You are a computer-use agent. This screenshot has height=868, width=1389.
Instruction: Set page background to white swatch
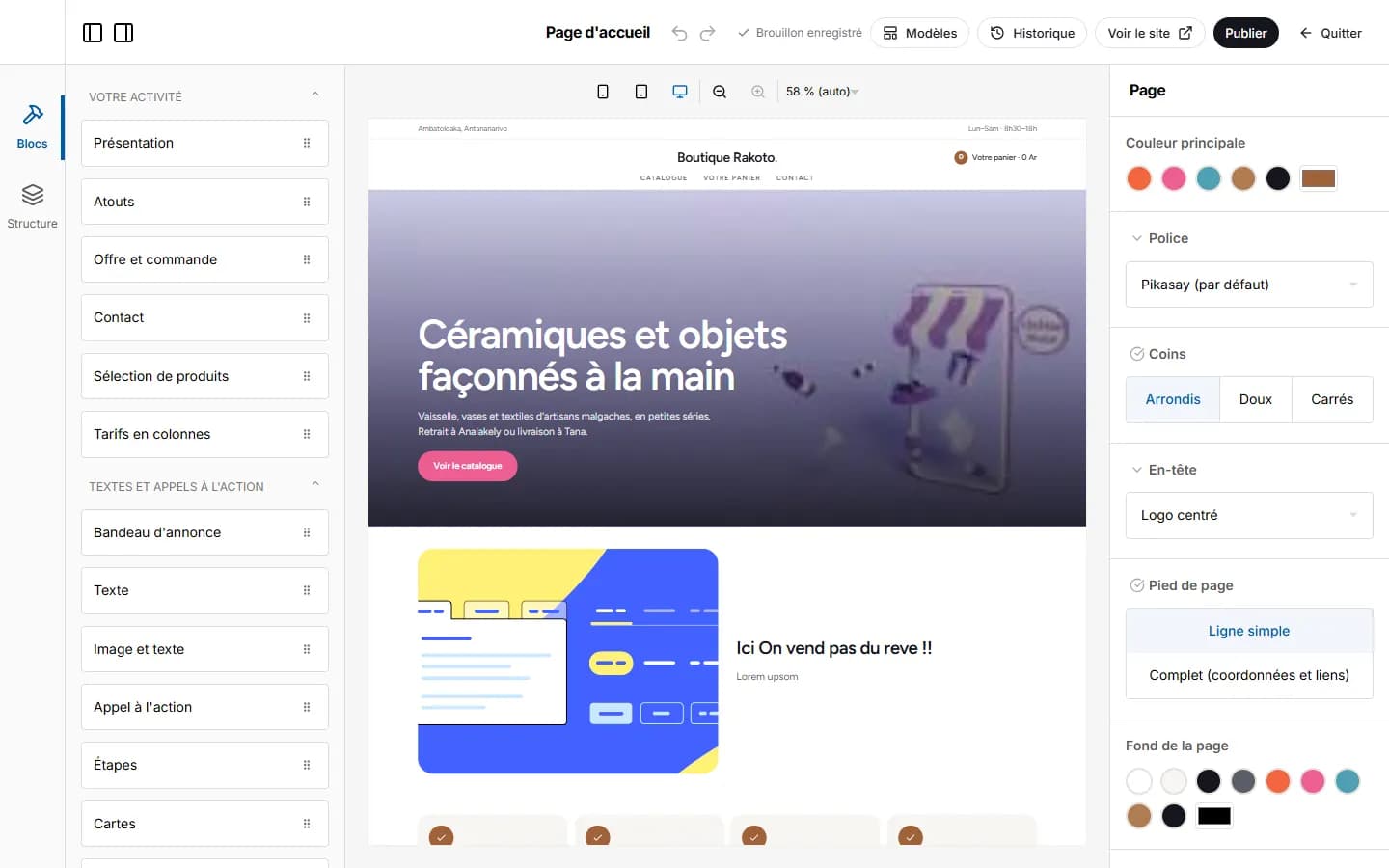click(x=1139, y=781)
